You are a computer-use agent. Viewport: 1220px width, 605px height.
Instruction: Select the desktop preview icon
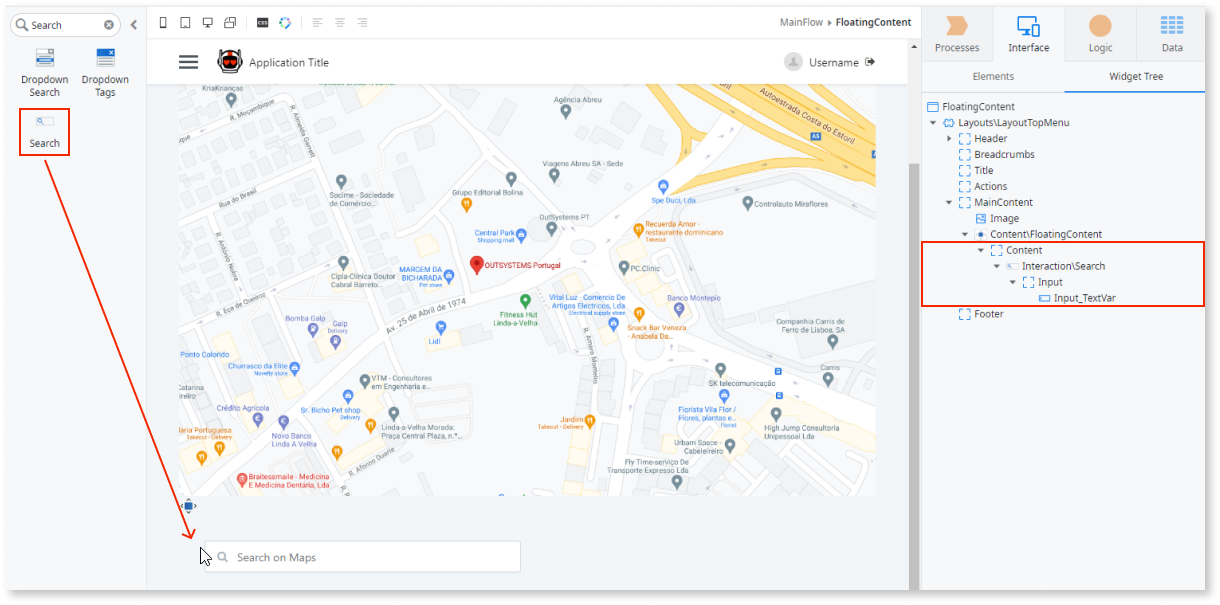tap(207, 22)
